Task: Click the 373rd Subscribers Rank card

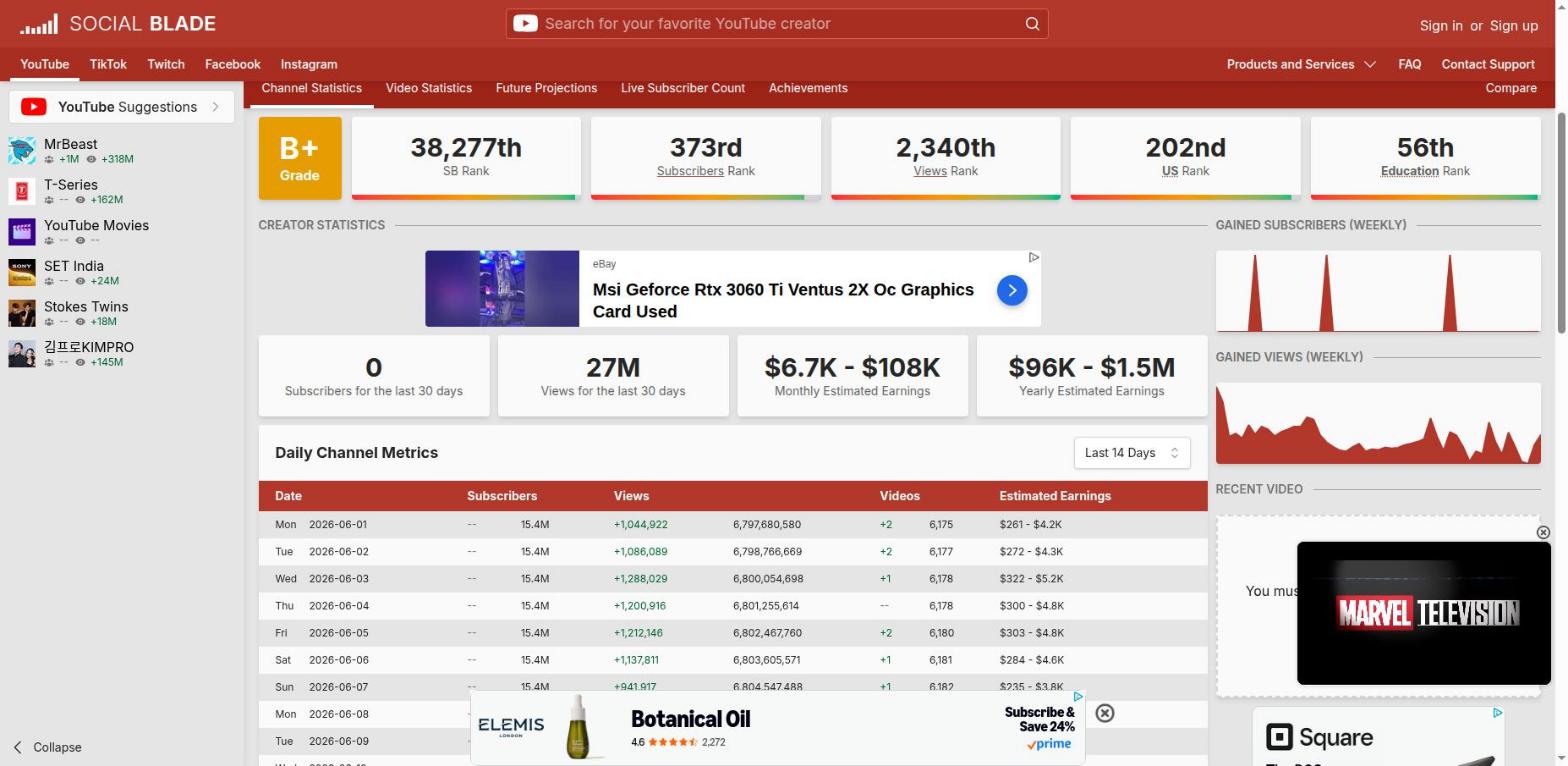Action: pos(706,158)
